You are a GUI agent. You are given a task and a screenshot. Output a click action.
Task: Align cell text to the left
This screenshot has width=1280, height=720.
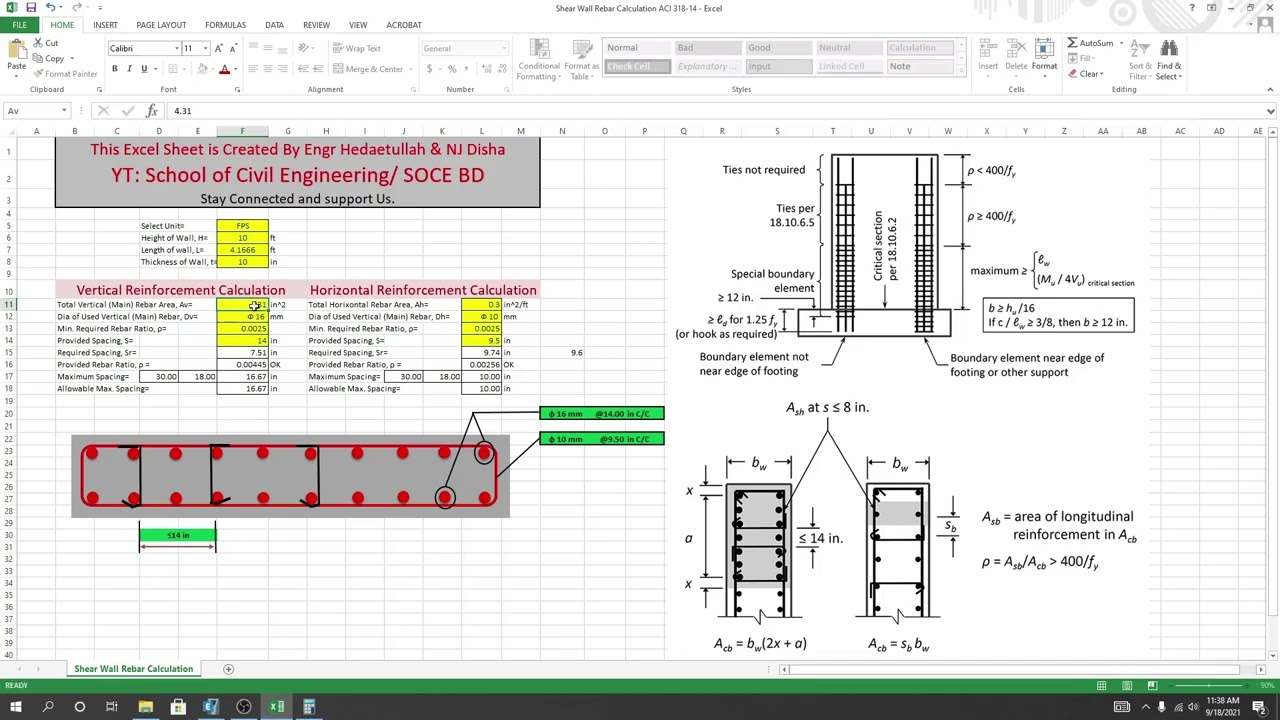[x=253, y=69]
